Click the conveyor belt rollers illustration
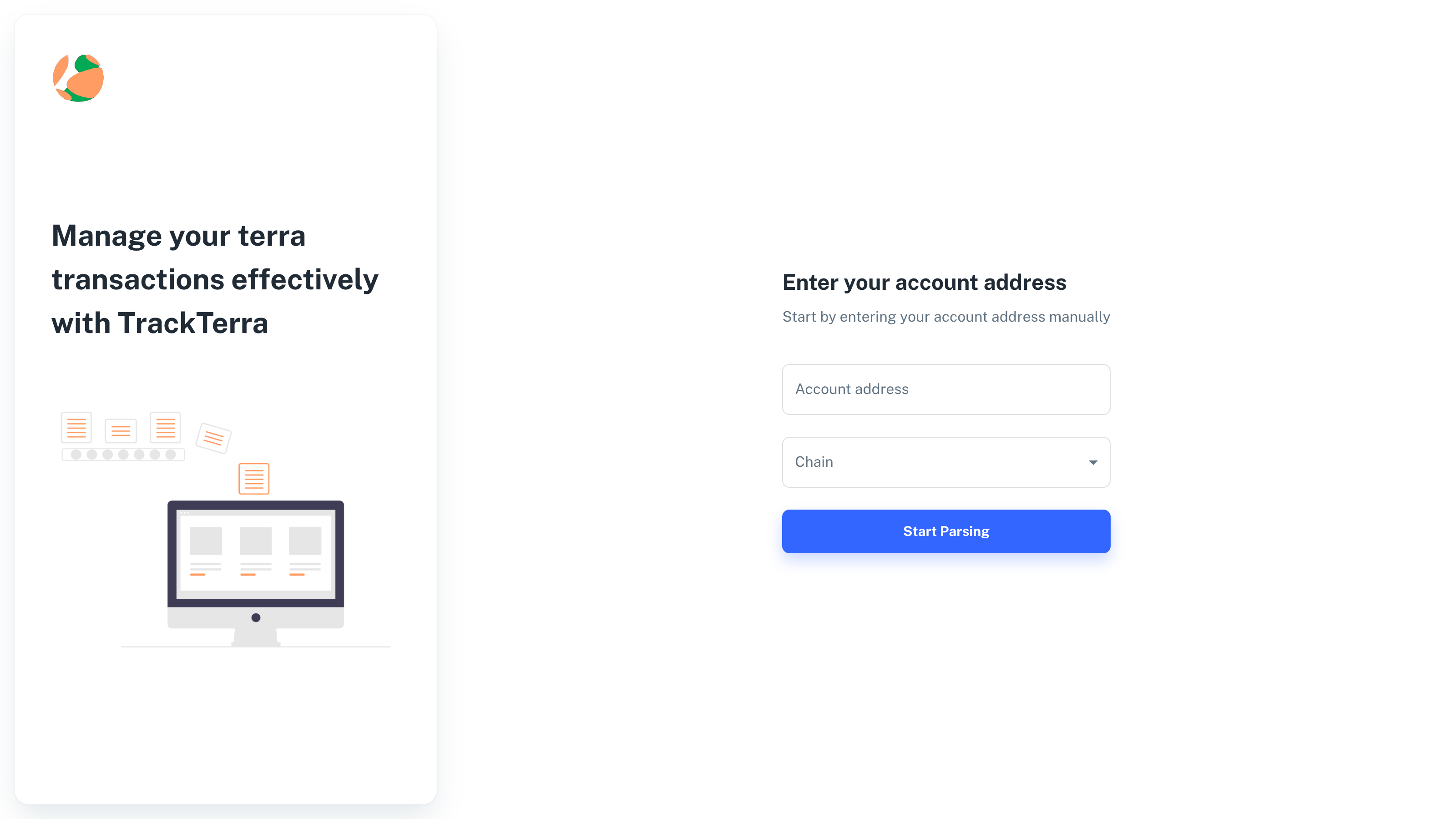Image resolution: width=1456 pixels, height=819 pixels. (123, 455)
